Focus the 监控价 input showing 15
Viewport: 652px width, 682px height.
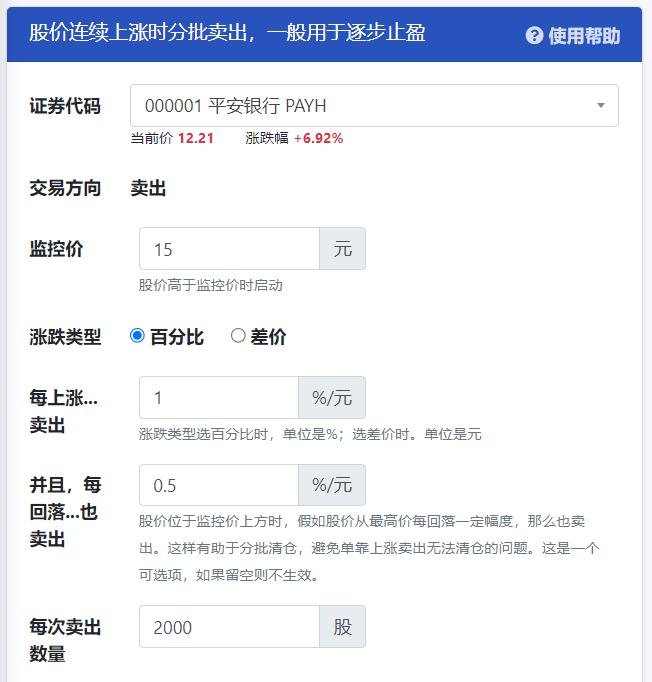(x=229, y=249)
